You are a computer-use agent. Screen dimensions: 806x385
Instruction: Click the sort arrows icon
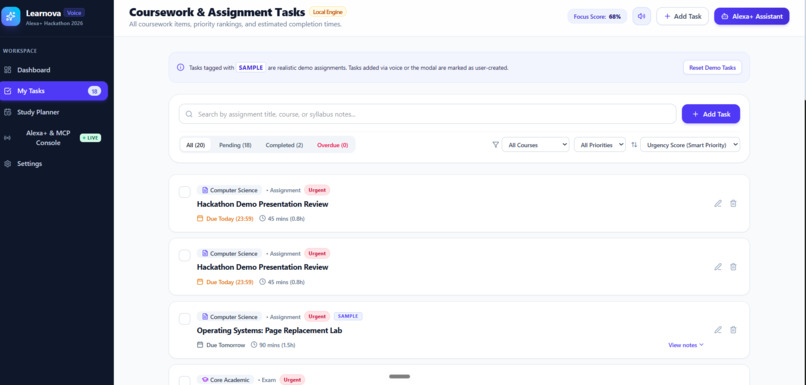634,145
